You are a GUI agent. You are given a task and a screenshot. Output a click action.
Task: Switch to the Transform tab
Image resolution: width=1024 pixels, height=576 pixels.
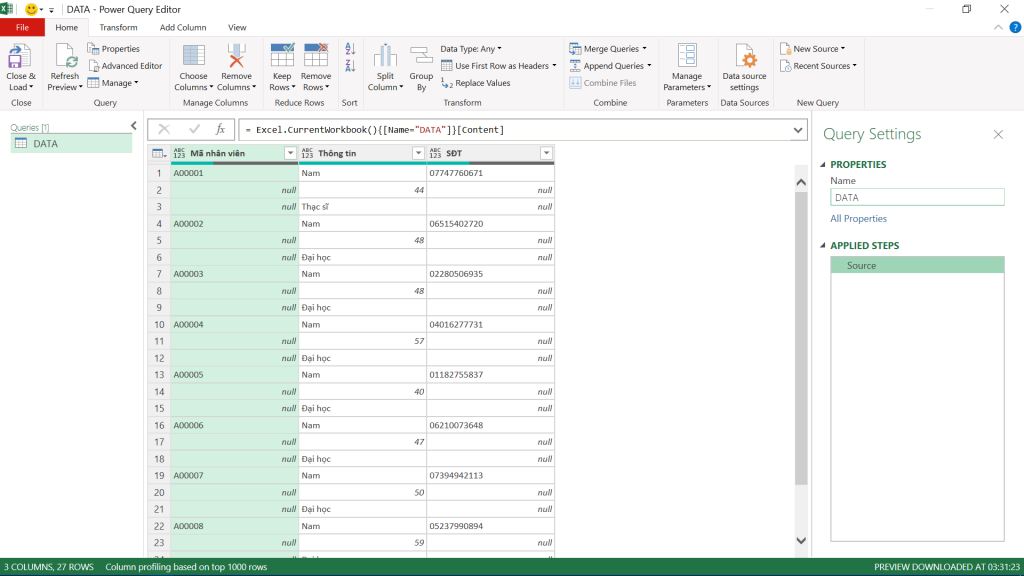click(118, 27)
